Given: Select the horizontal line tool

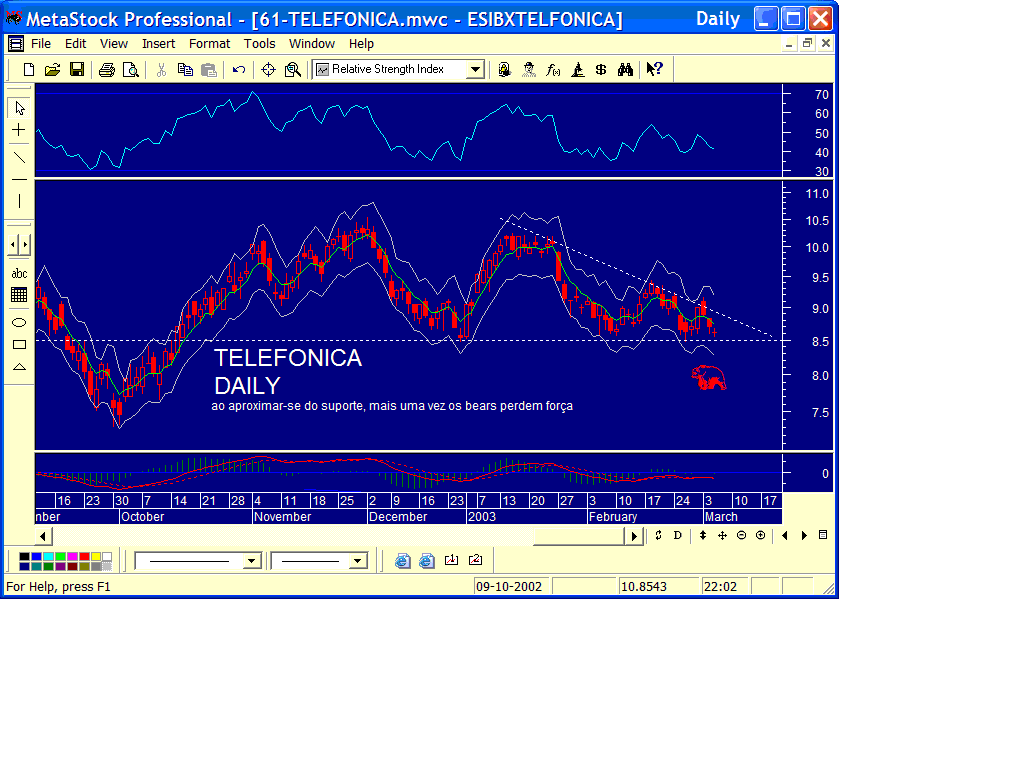Looking at the screenshot, I should [x=20, y=179].
